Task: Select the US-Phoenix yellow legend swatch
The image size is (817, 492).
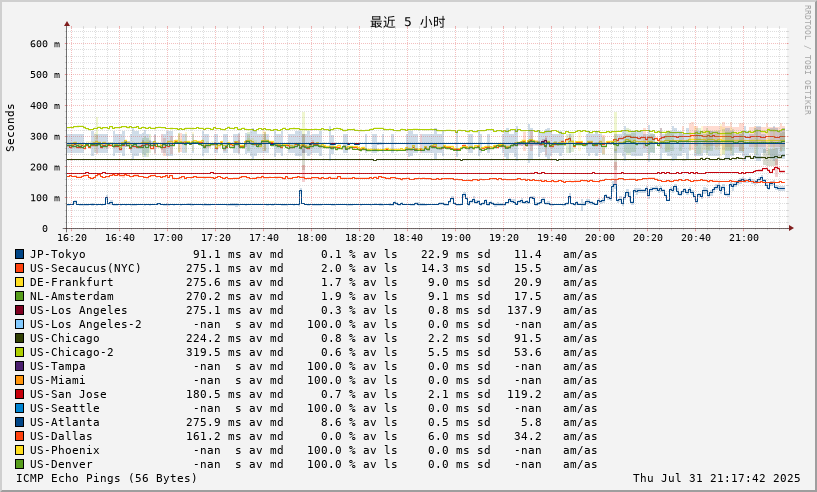Action: 19,450
